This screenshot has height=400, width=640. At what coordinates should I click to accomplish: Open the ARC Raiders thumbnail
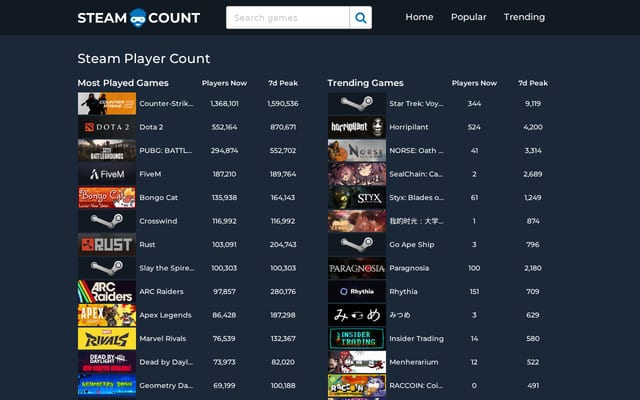[107, 291]
